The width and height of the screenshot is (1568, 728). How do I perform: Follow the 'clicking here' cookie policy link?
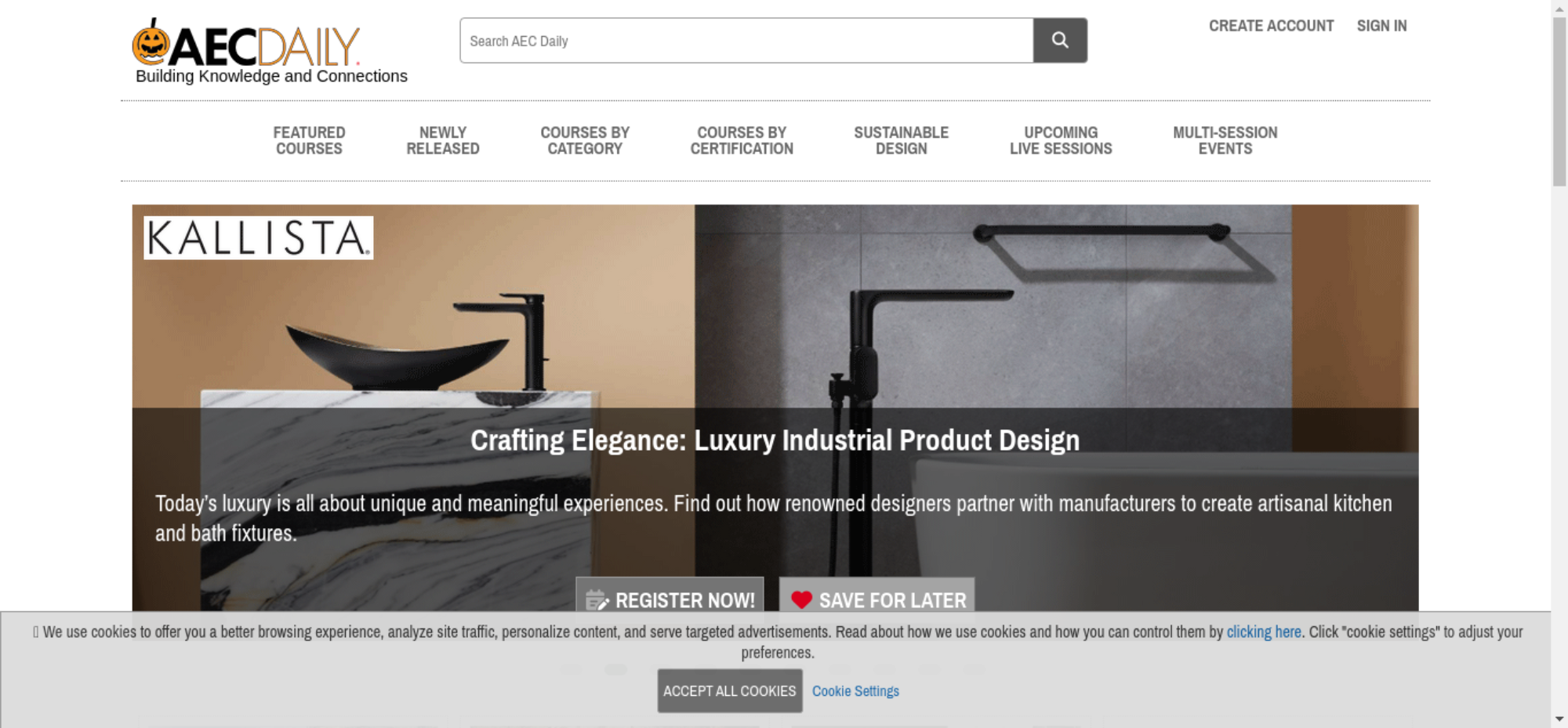click(x=1264, y=632)
